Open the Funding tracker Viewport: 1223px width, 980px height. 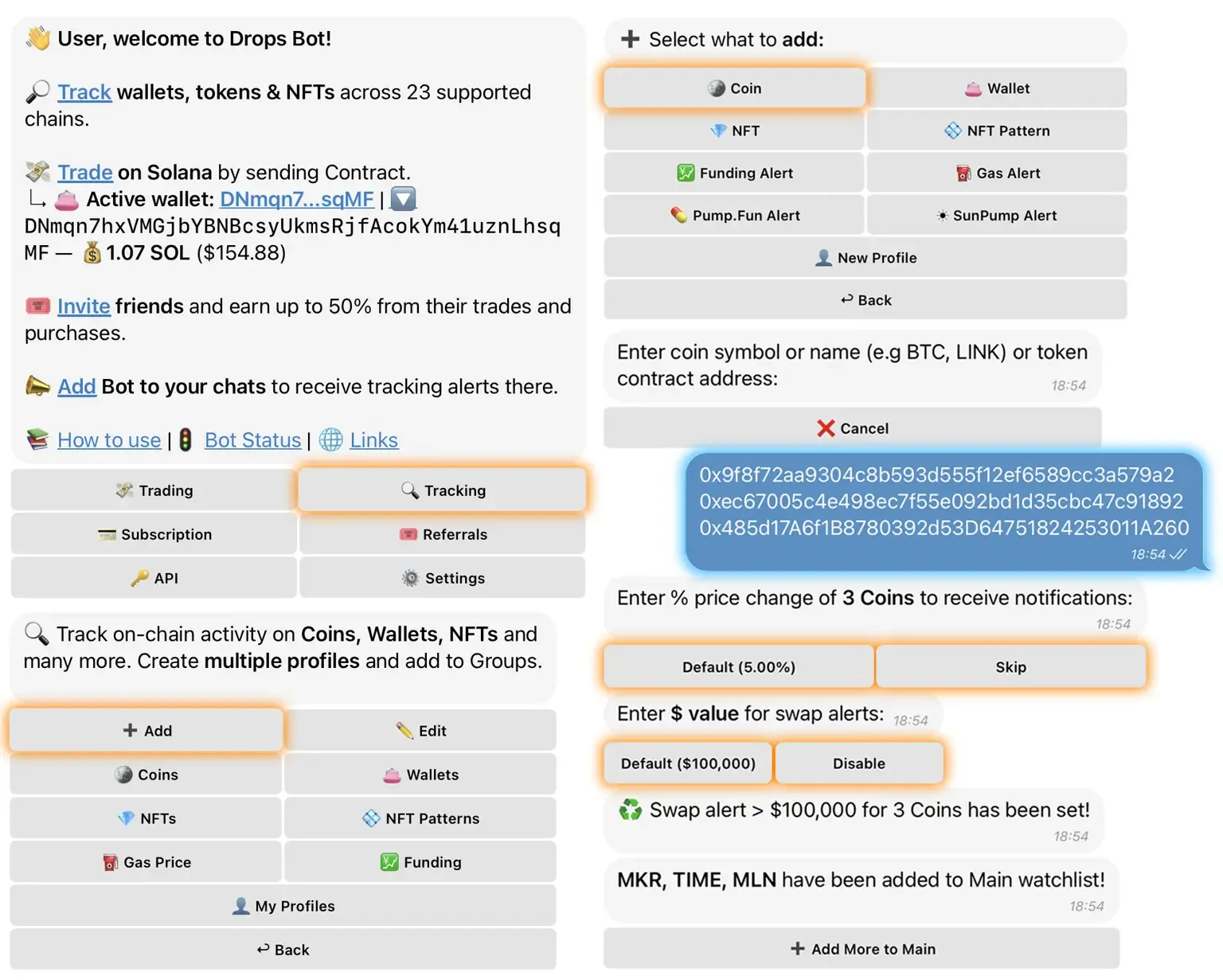(420, 861)
